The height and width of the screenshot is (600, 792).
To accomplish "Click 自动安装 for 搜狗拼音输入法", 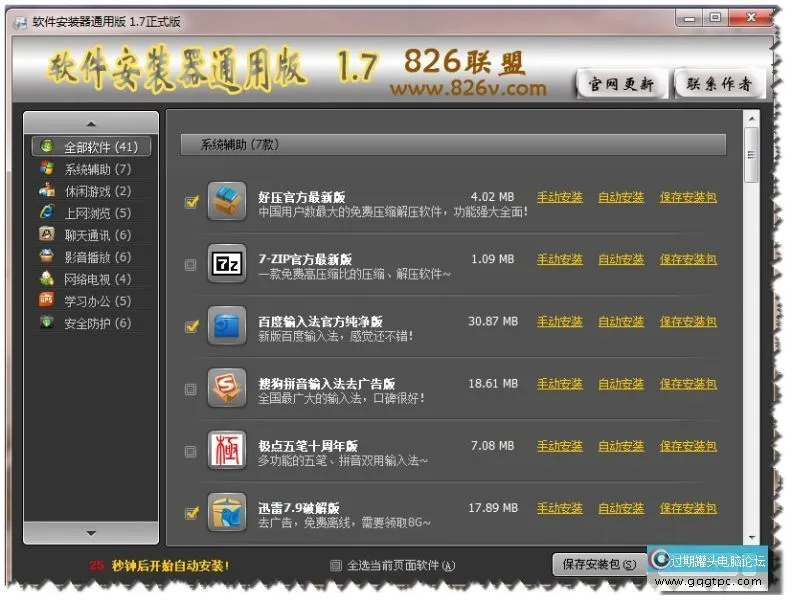I will 621,384.
